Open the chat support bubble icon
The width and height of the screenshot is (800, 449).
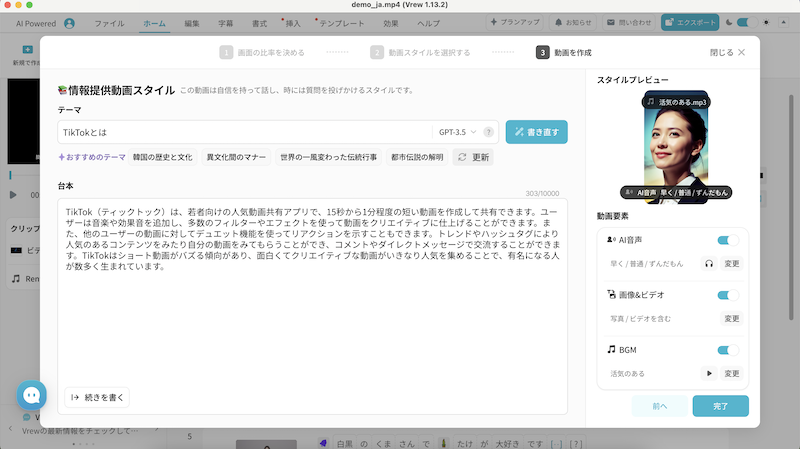coord(32,395)
